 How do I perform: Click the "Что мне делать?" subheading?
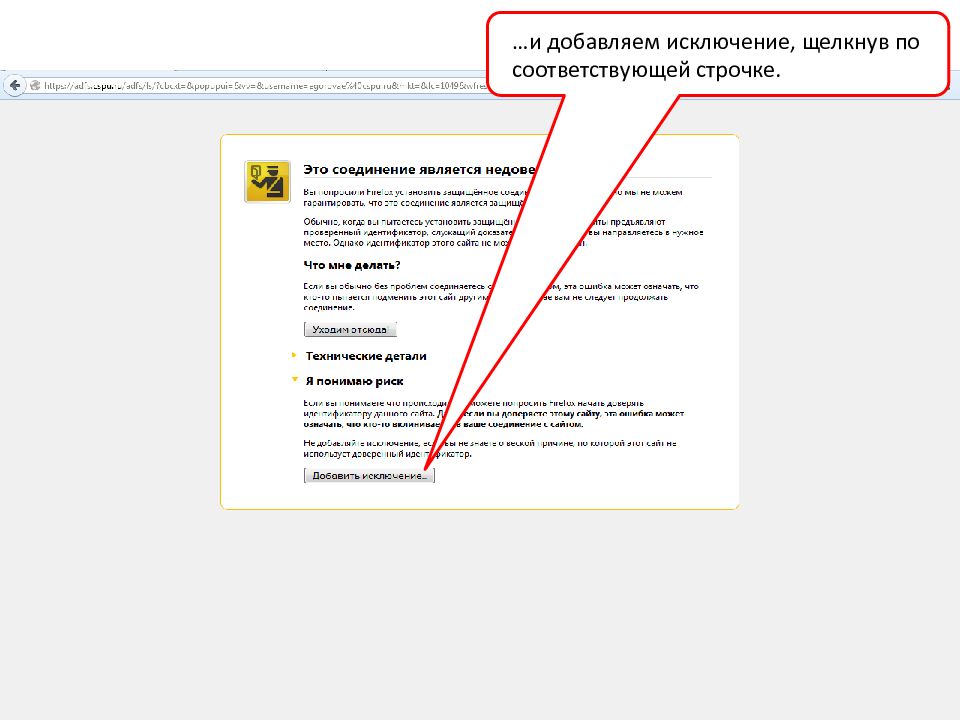pos(352,265)
